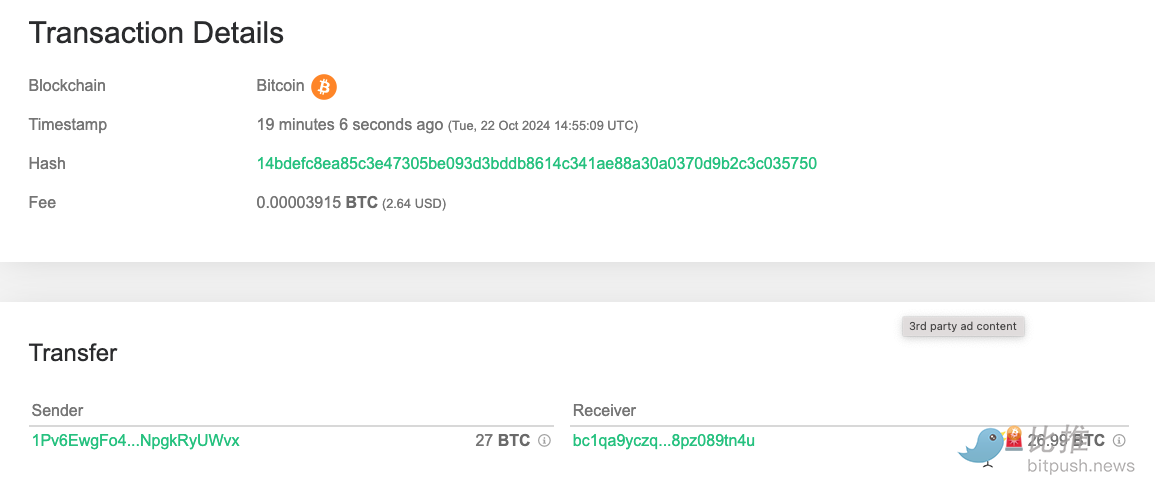
Task: Click the bitpush.news watermark text
Action: point(1081,466)
